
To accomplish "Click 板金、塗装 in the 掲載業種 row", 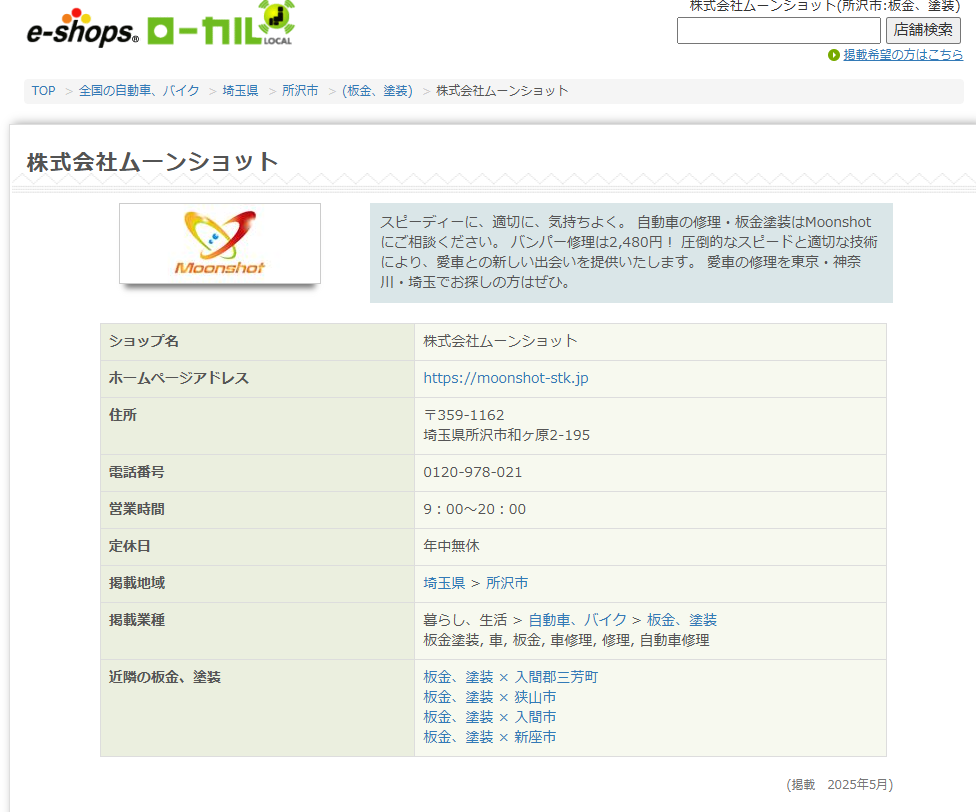I will point(682,620).
